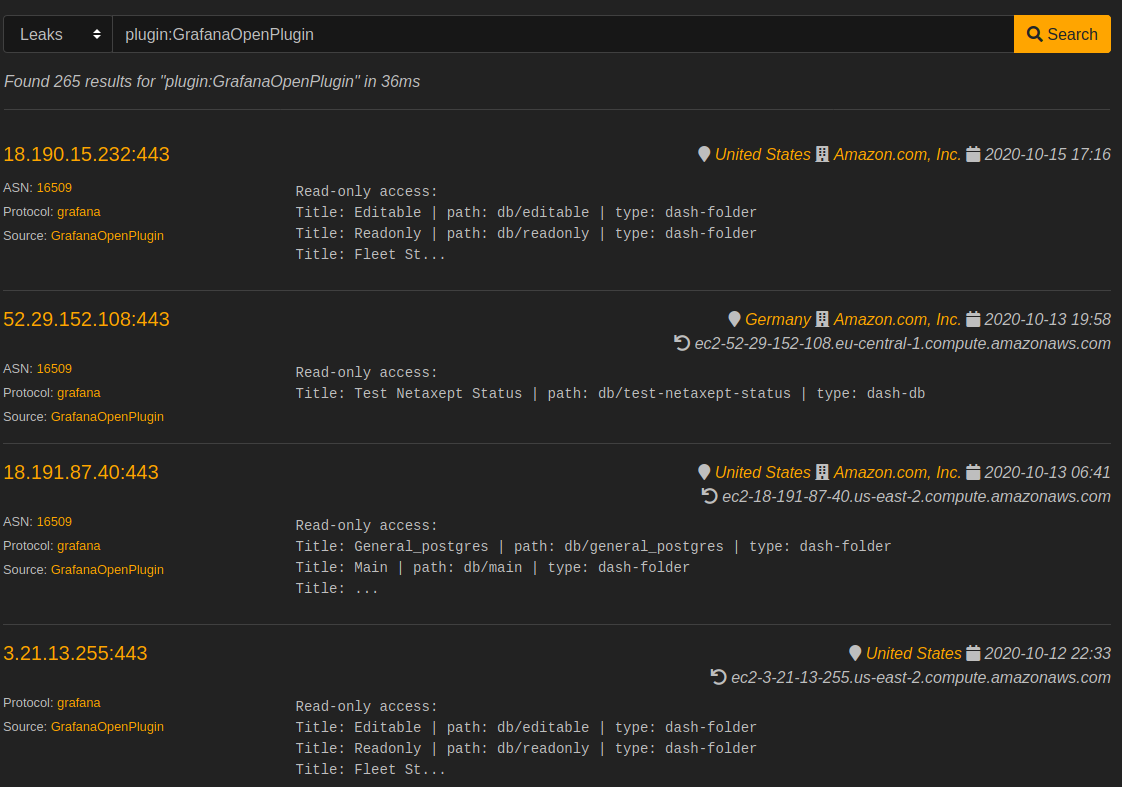Click hostname ec2-52-29-152-108.eu-central-1.compute.amazonaws.com
1122x787 pixels.
click(902, 344)
